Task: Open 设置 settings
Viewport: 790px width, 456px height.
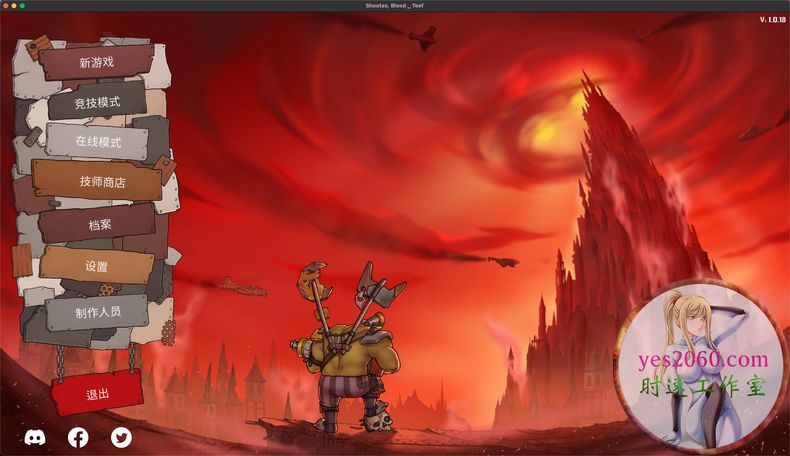Action: point(97,267)
